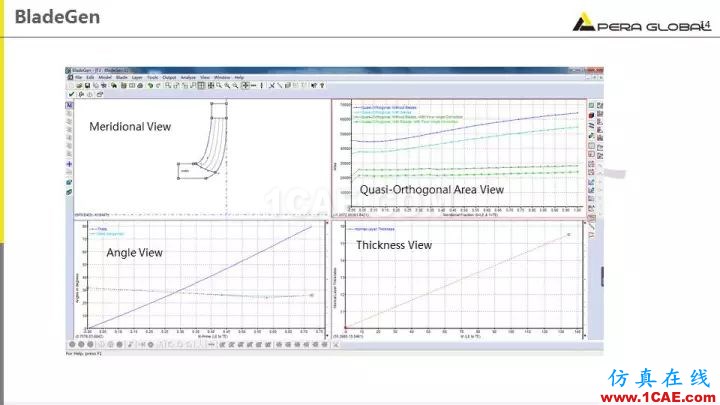This screenshot has width=720, height=405.
Task: Click the PERA GLOBAL logo
Action: point(642,23)
